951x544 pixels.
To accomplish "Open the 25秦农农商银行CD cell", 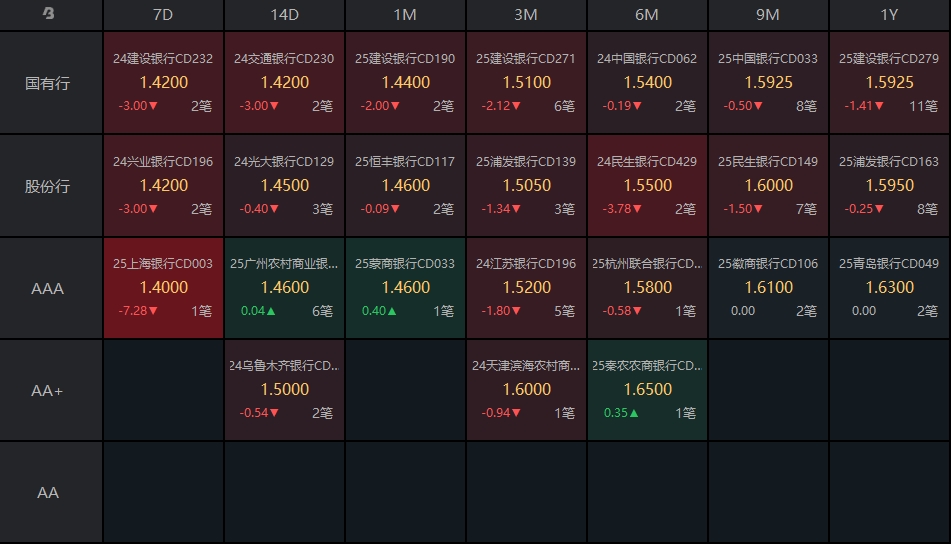I will [x=647, y=390].
